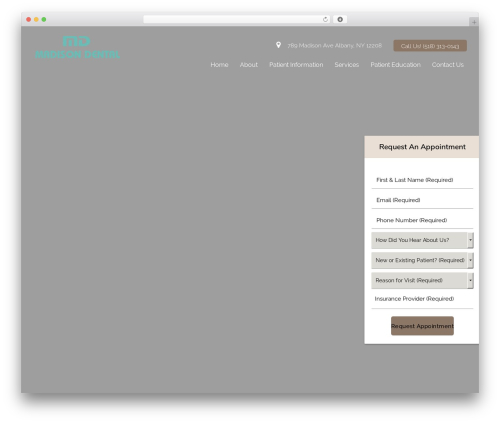Click the browser address bar
Viewport: 500px width, 423px height.
click(x=237, y=19)
